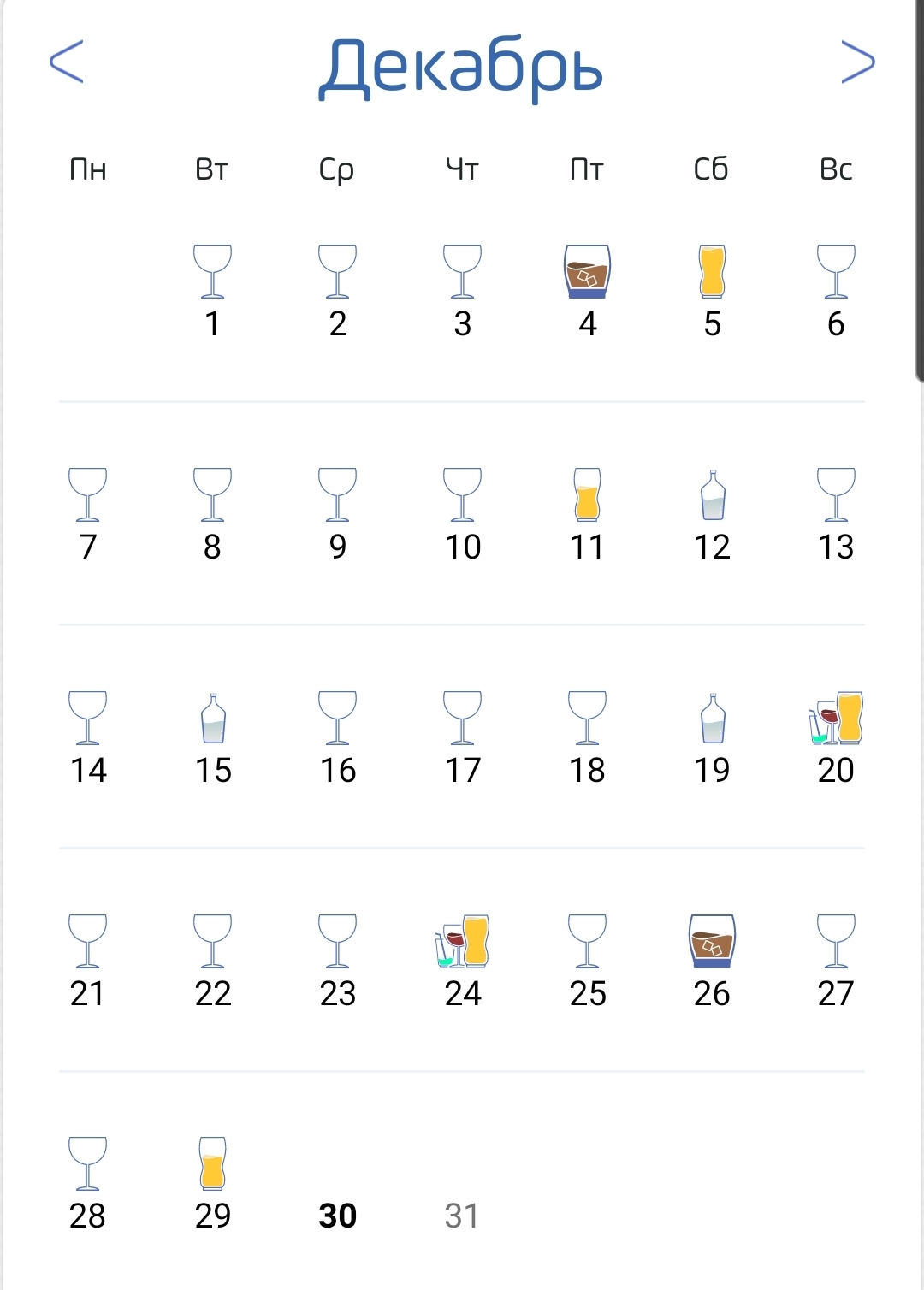This screenshot has height=1290, width=924.
Task: Tap the Пн weekday header
Action: click(88, 169)
